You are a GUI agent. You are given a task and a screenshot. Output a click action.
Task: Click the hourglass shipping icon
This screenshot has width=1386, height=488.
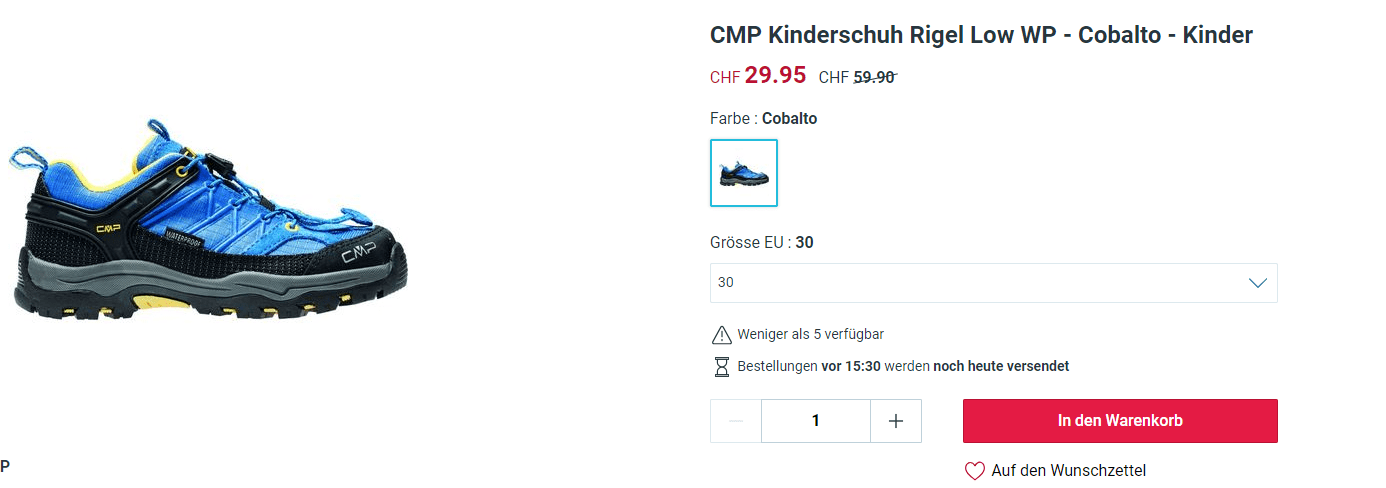(722, 367)
